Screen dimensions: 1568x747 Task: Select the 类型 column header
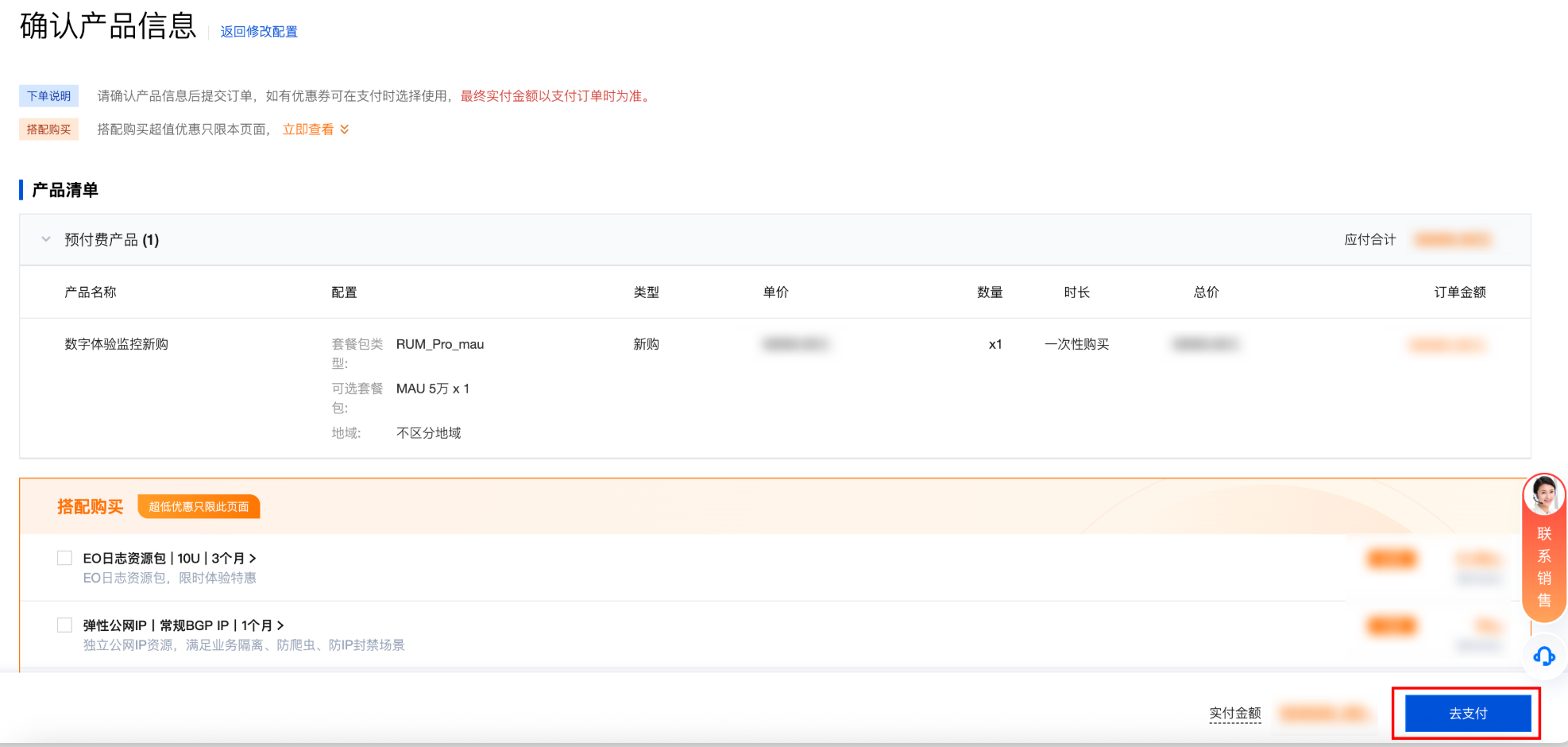click(x=647, y=292)
